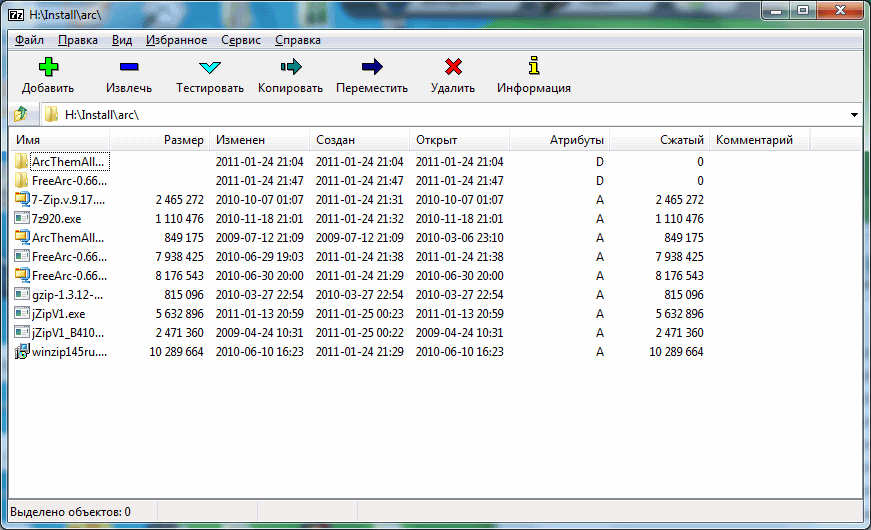Select the 7-Zip.v.9.17... file name
The height and width of the screenshot is (530, 871).
point(68,199)
